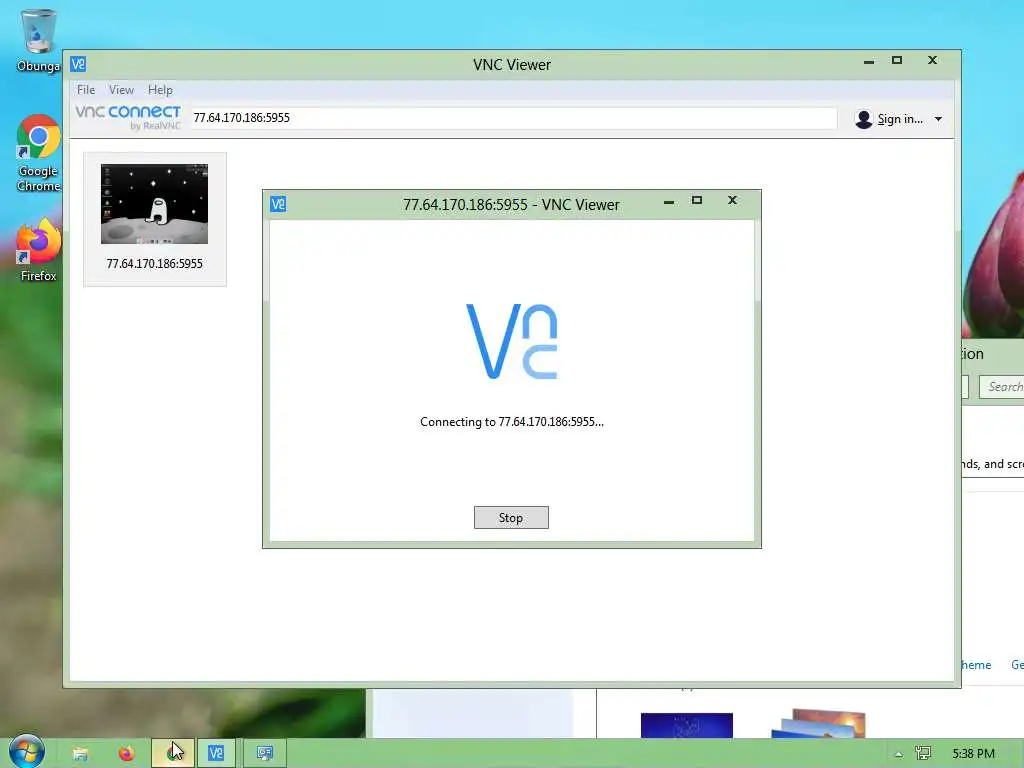Select the blue theme thumbnail in background window
1024x768 pixels.
pos(686,726)
